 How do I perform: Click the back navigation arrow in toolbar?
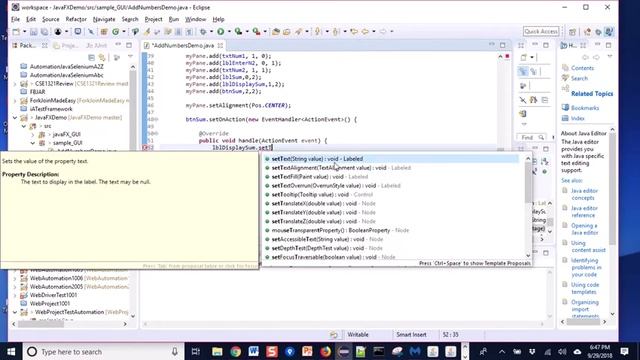tap(365, 31)
